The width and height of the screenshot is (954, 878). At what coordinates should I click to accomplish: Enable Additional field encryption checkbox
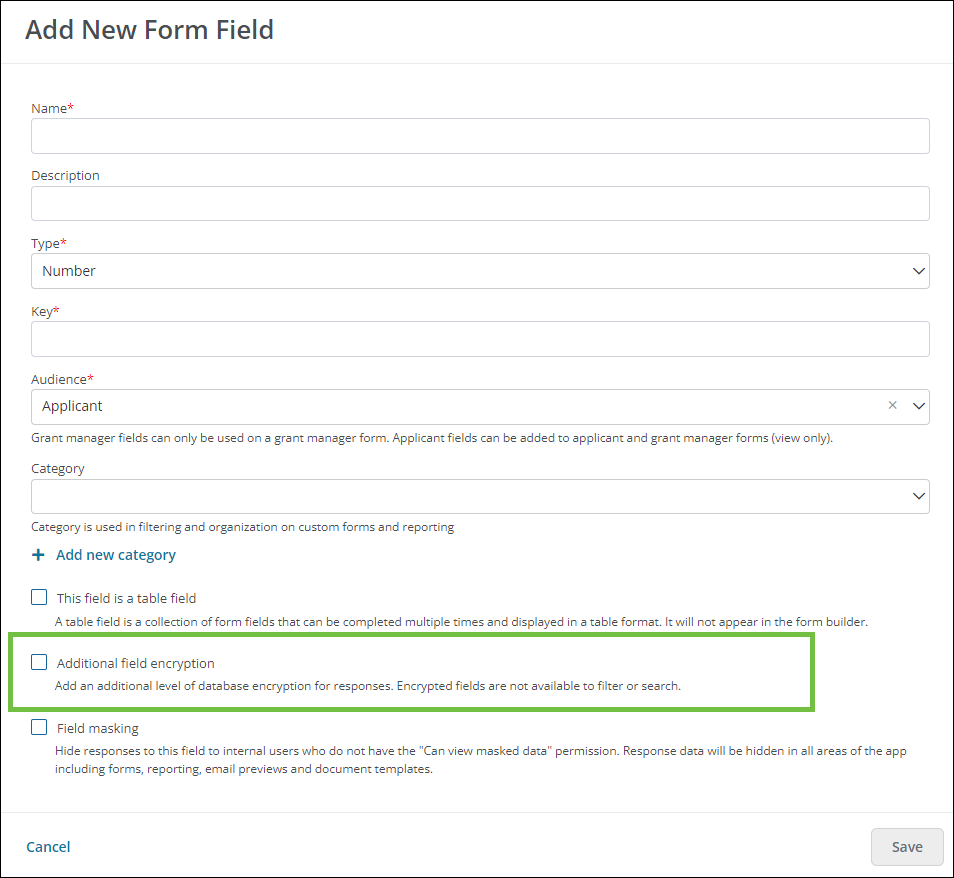pos(39,662)
